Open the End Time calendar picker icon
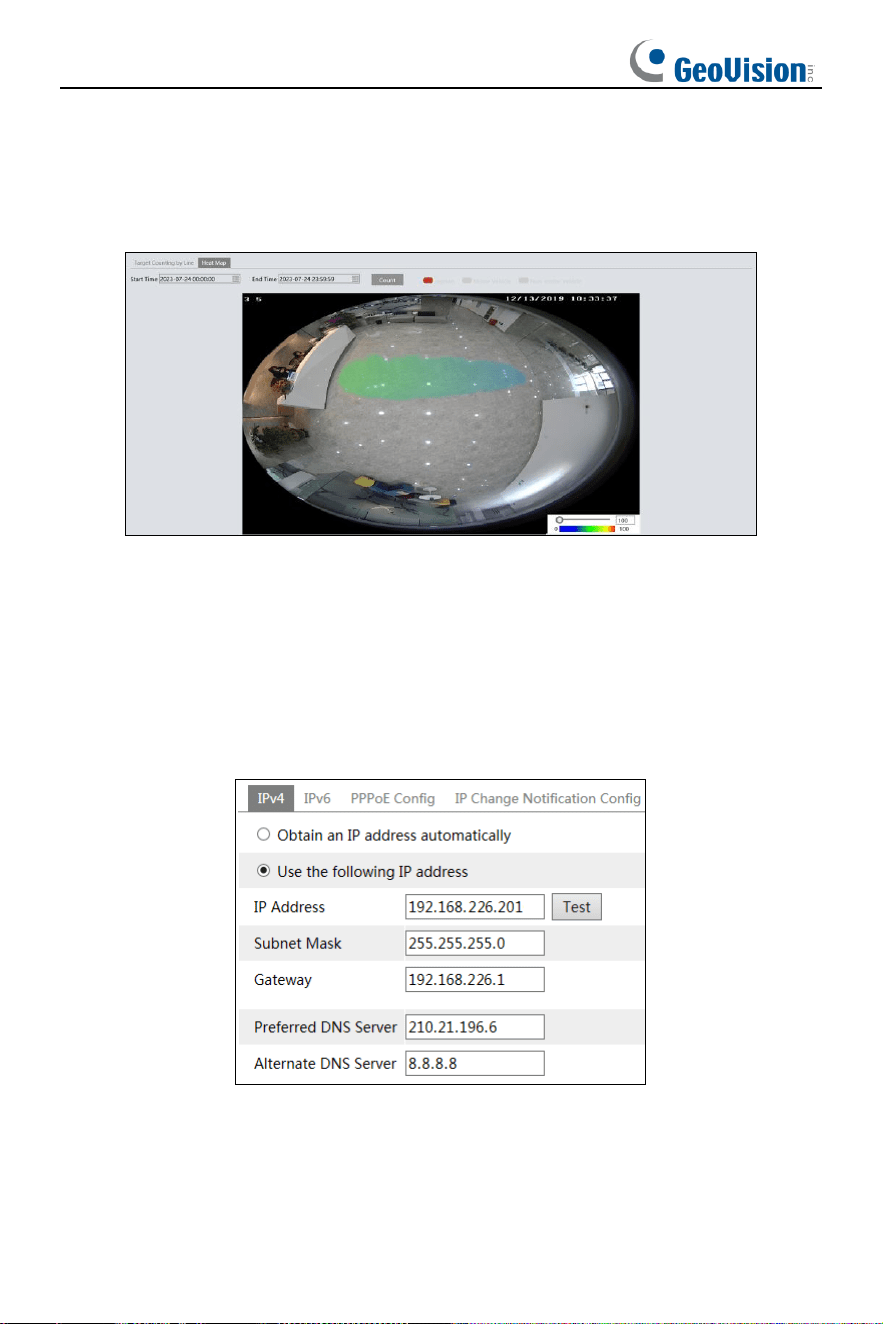The image size is (883, 1324). tap(356, 279)
